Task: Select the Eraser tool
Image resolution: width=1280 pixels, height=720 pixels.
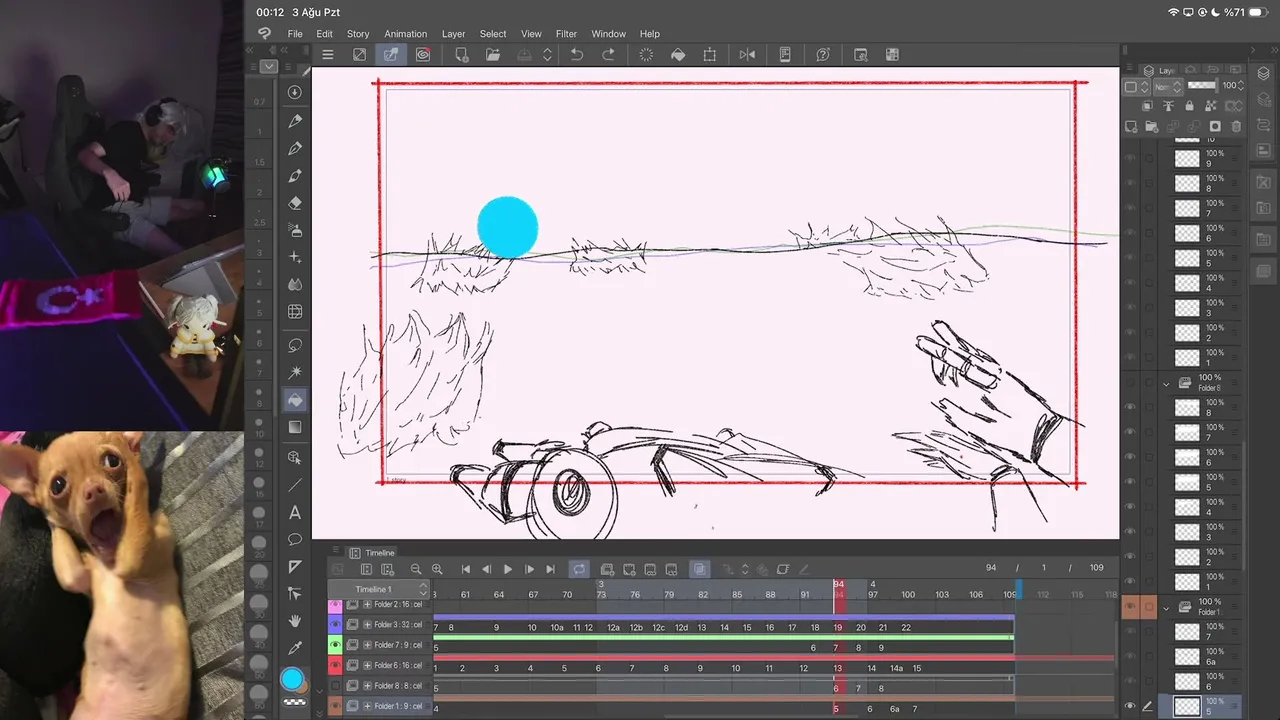Action: click(x=295, y=203)
